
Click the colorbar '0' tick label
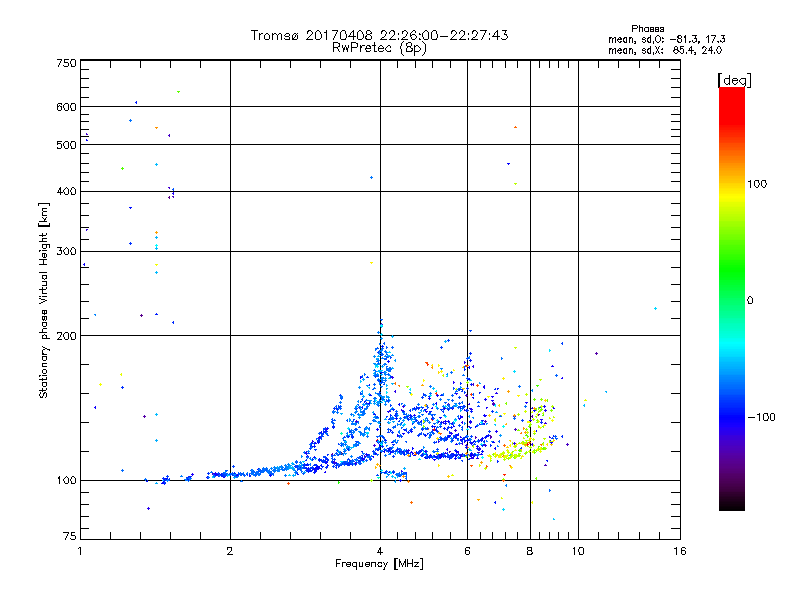[750, 300]
